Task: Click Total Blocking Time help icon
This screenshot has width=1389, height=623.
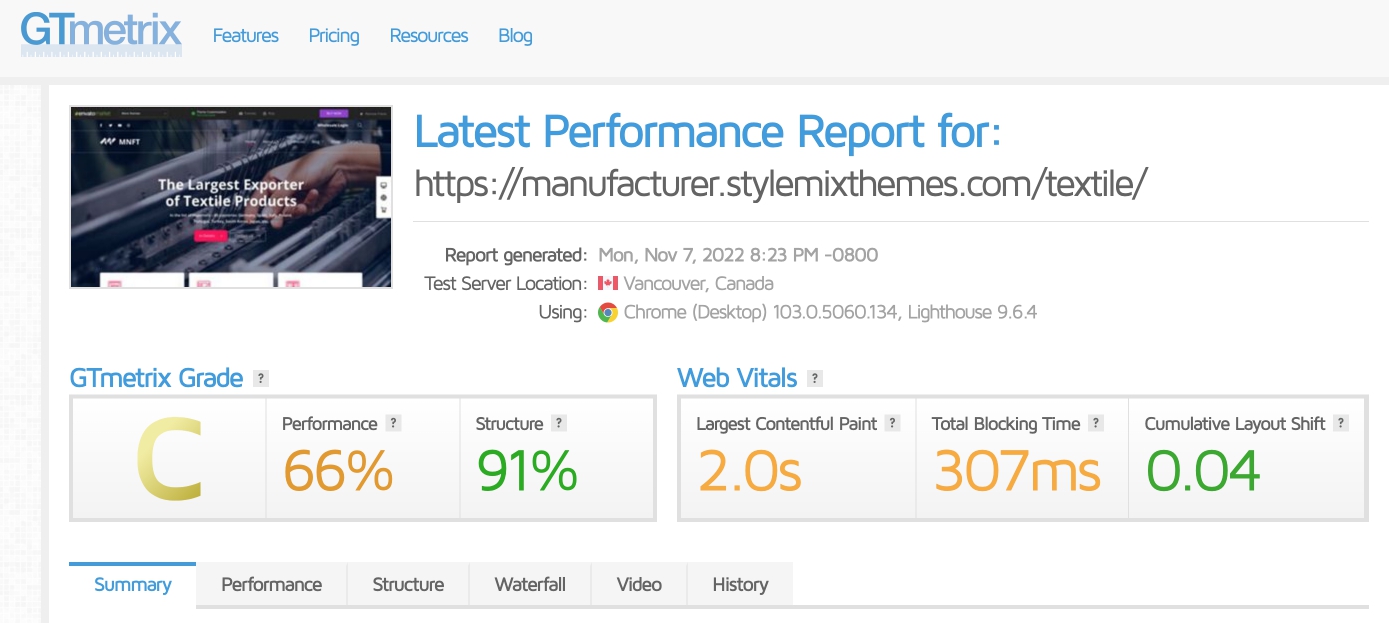Action: (x=1096, y=423)
